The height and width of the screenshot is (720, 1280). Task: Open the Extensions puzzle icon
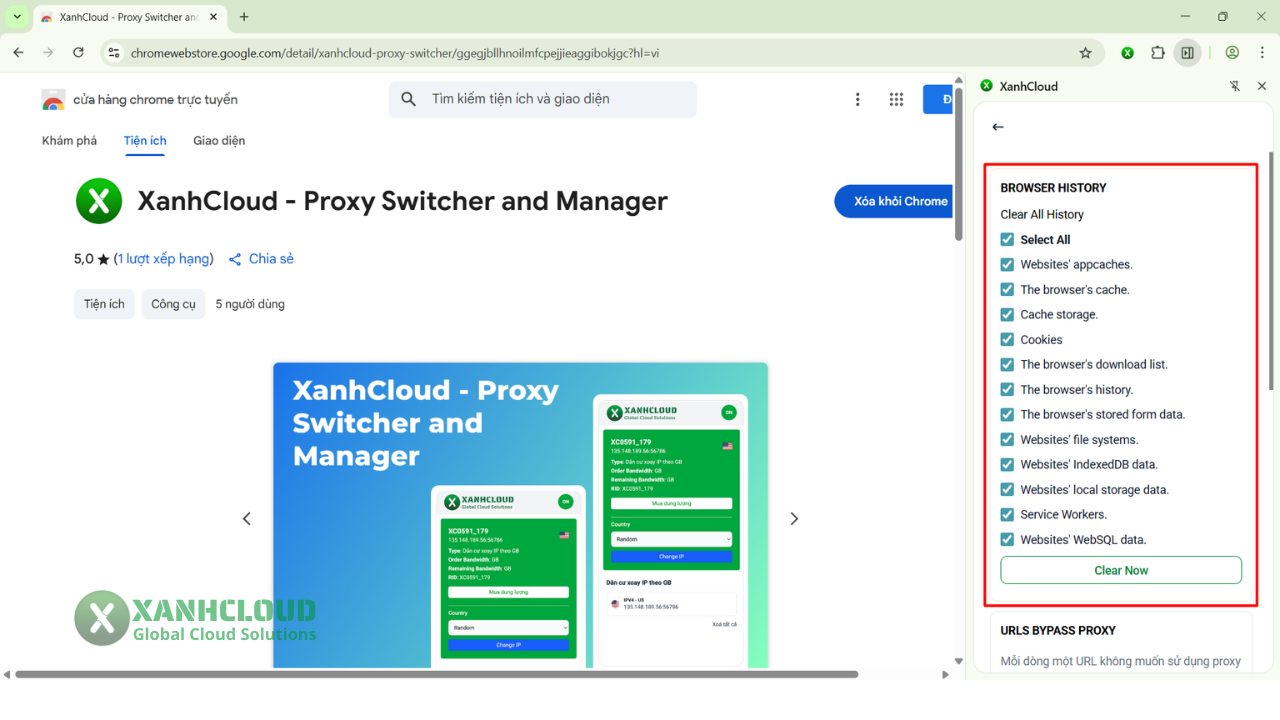[1158, 53]
